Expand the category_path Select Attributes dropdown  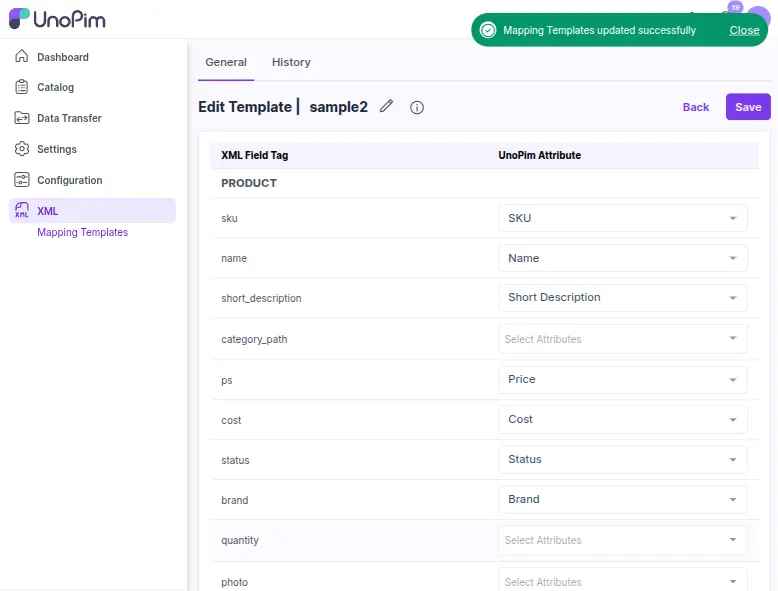[x=622, y=339]
